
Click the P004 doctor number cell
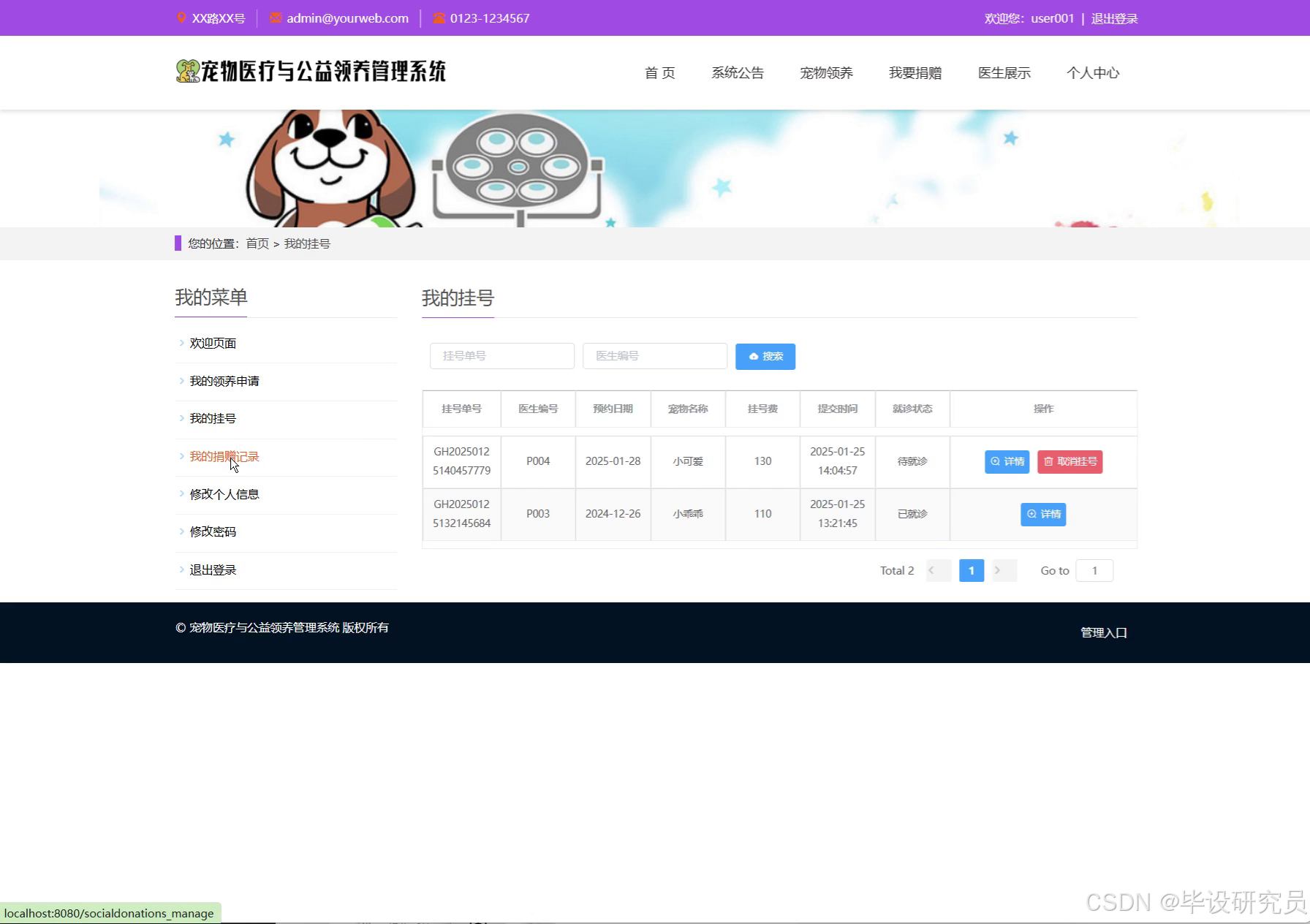click(538, 461)
